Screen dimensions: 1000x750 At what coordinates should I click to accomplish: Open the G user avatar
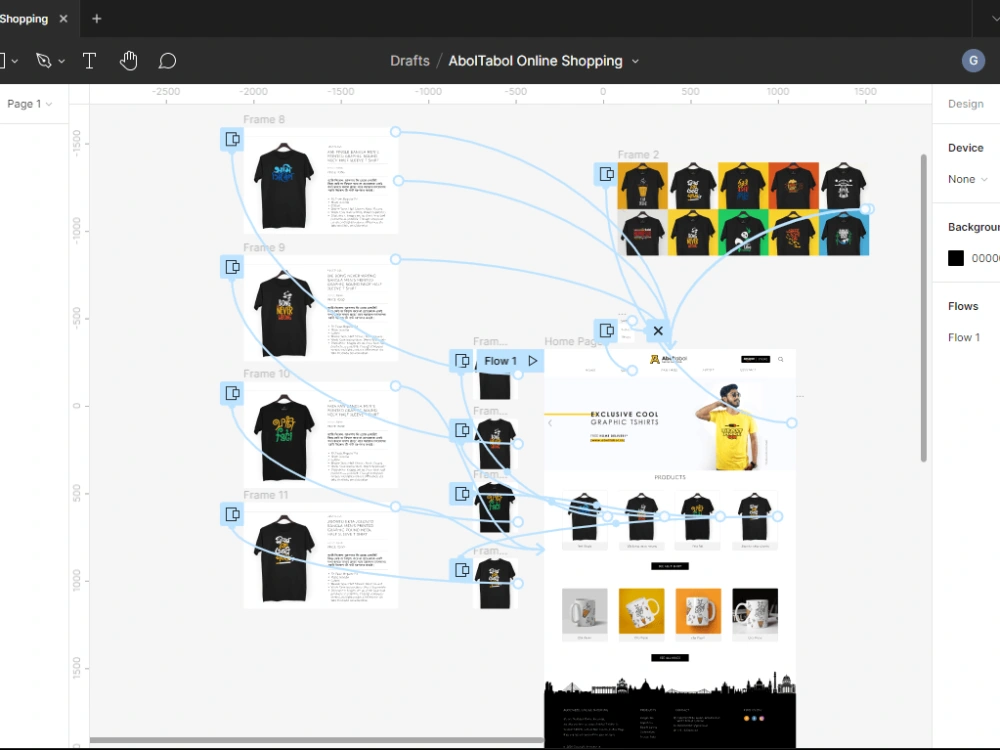(973, 61)
